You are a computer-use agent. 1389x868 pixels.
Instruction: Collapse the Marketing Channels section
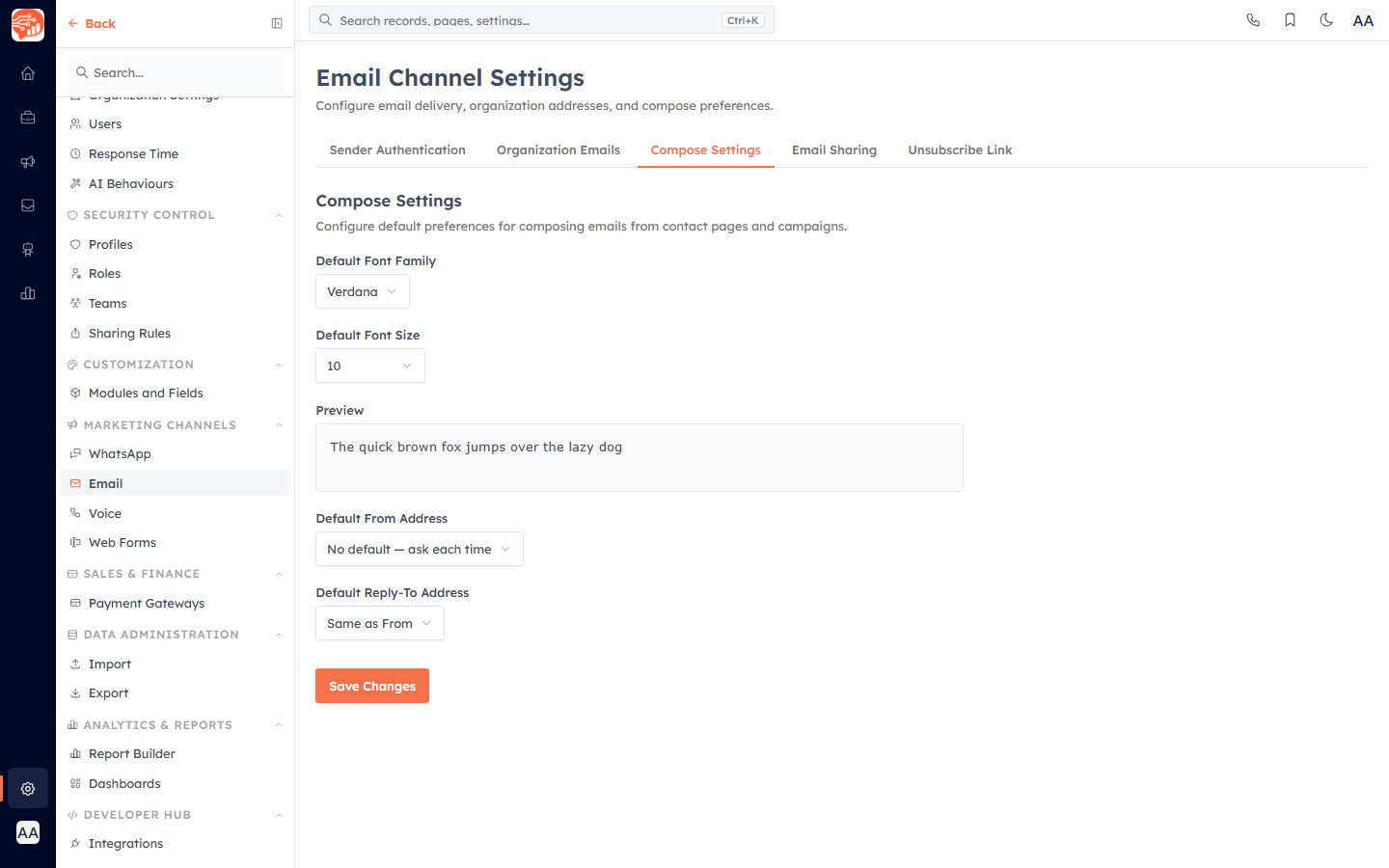pyautogui.click(x=175, y=425)
